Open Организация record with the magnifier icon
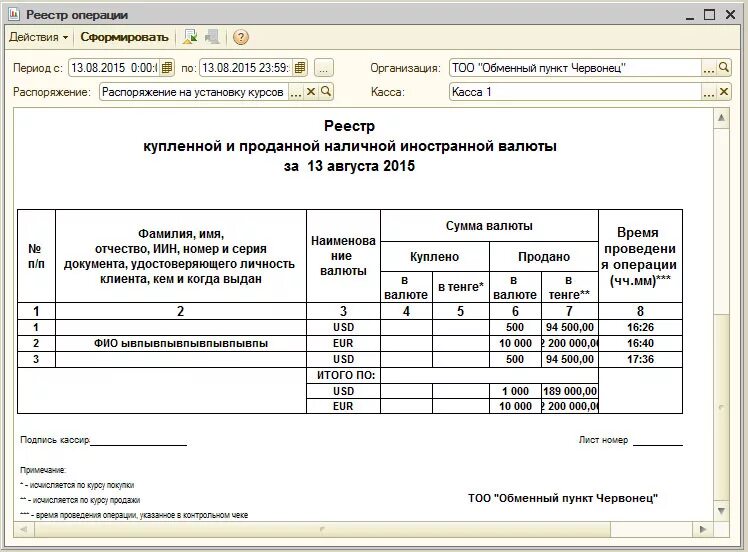This screenshot has height=552, width=748. [x=724, y=67]
